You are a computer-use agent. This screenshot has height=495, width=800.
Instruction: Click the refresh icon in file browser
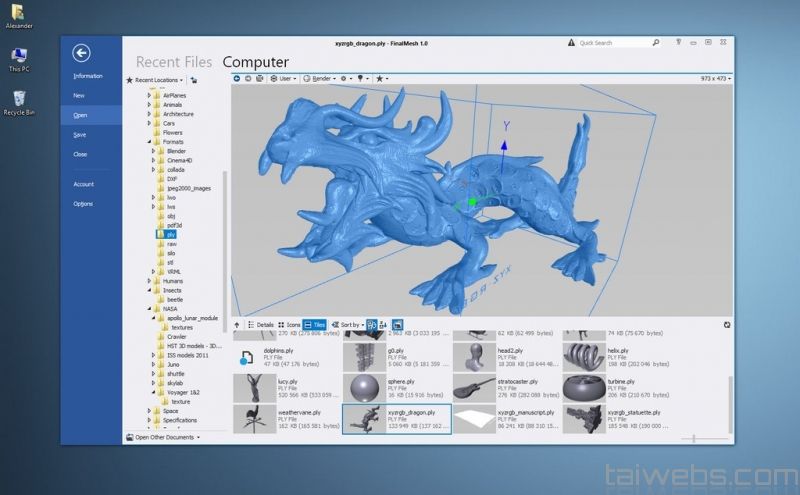click(x=727, y=324)
